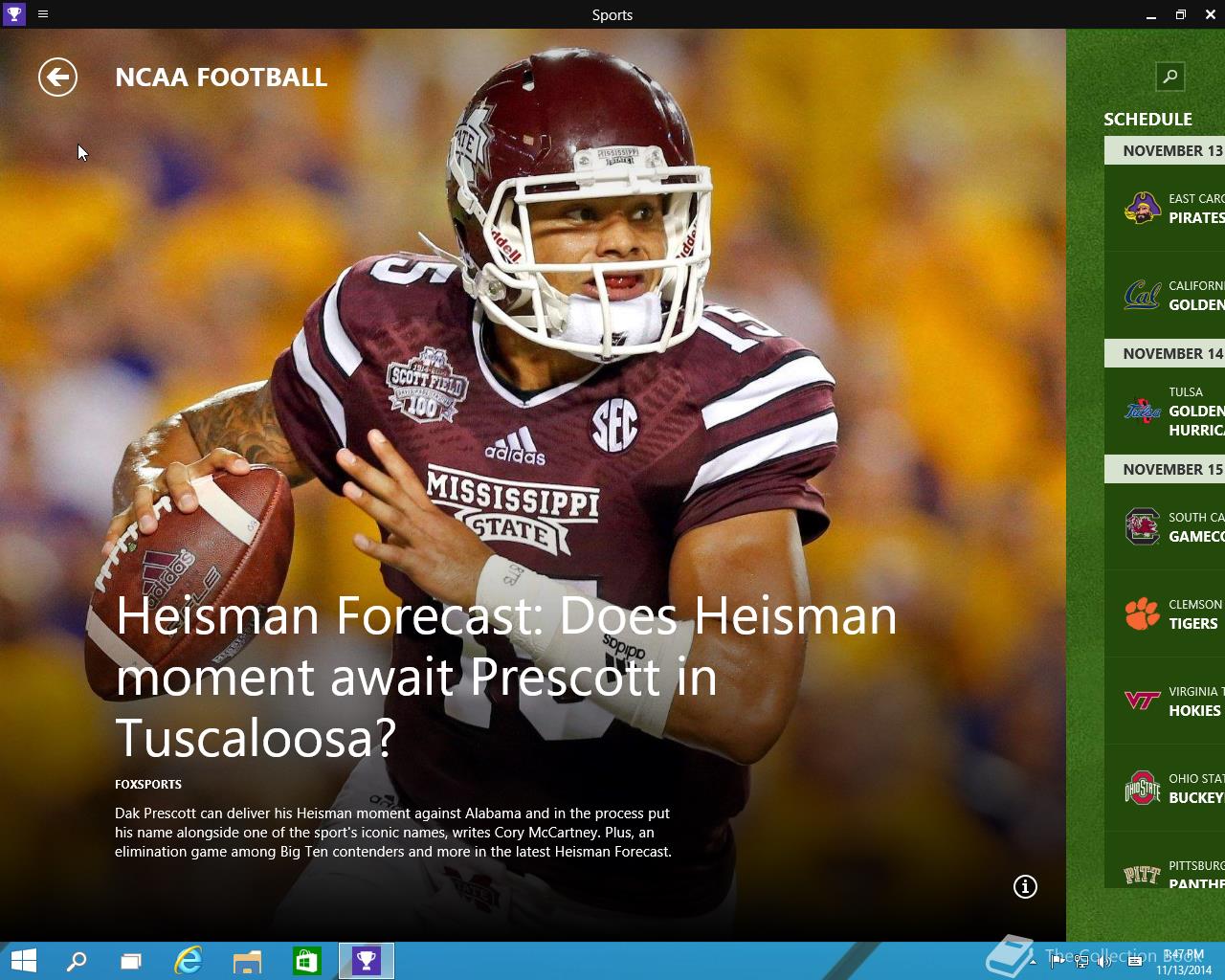The height and width of the screenshot is (980, 1225).
Task: Select the Ohio State Buckeyes logo
Action: [x=1142, y=788]
